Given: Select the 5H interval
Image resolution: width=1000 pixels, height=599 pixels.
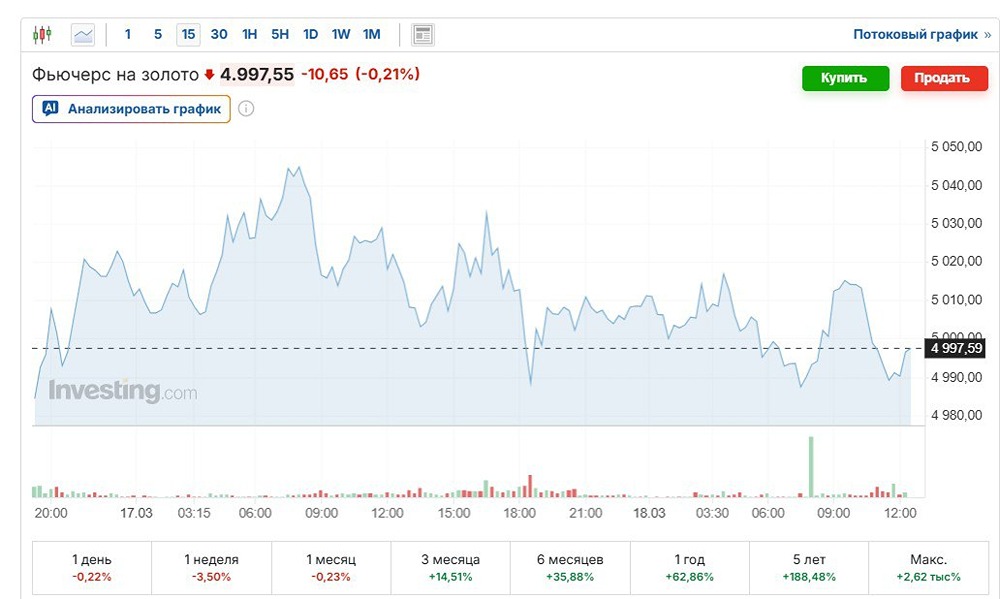Looking at the screenshot, I should (x=280, y=34).
